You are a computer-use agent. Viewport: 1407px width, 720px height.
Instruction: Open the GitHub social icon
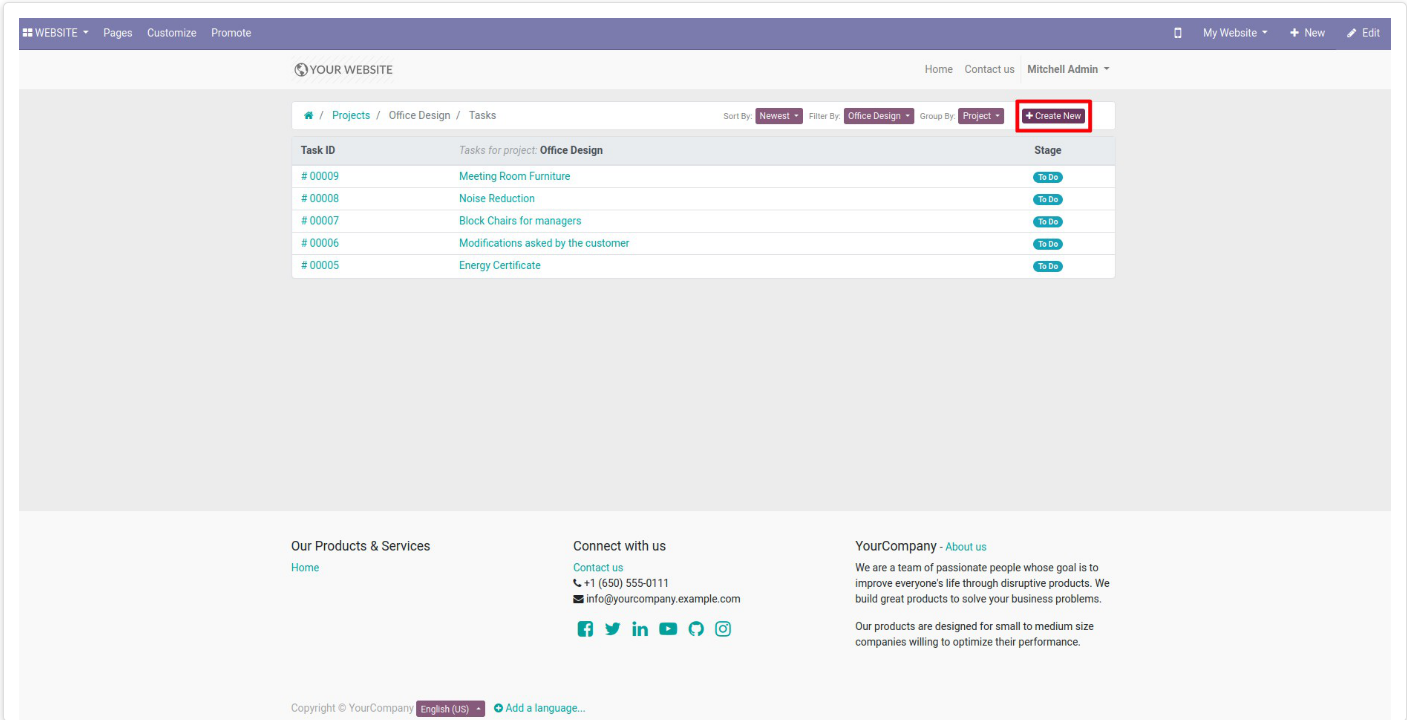pyautogui.click(x=696, y=629)
